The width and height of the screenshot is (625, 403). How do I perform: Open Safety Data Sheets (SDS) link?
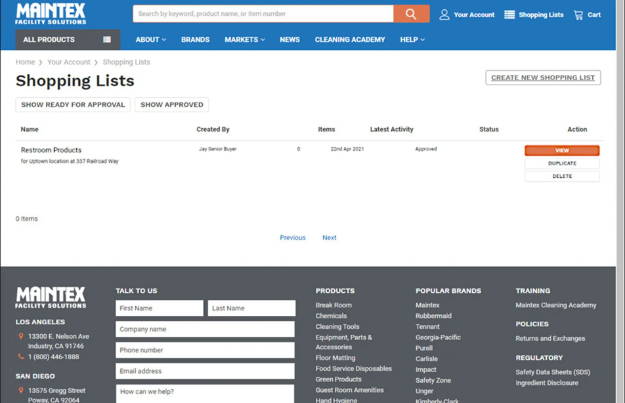click(x=552, y=372)
